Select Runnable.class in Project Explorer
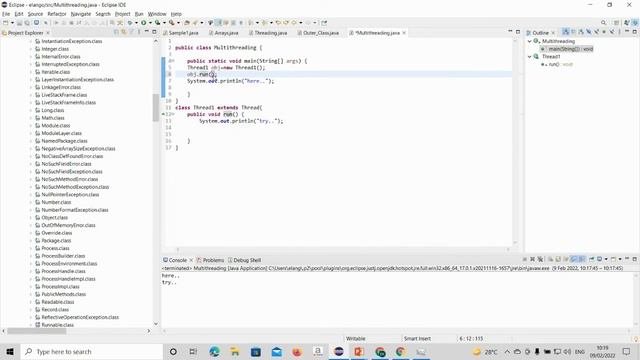 click(58, 325)
